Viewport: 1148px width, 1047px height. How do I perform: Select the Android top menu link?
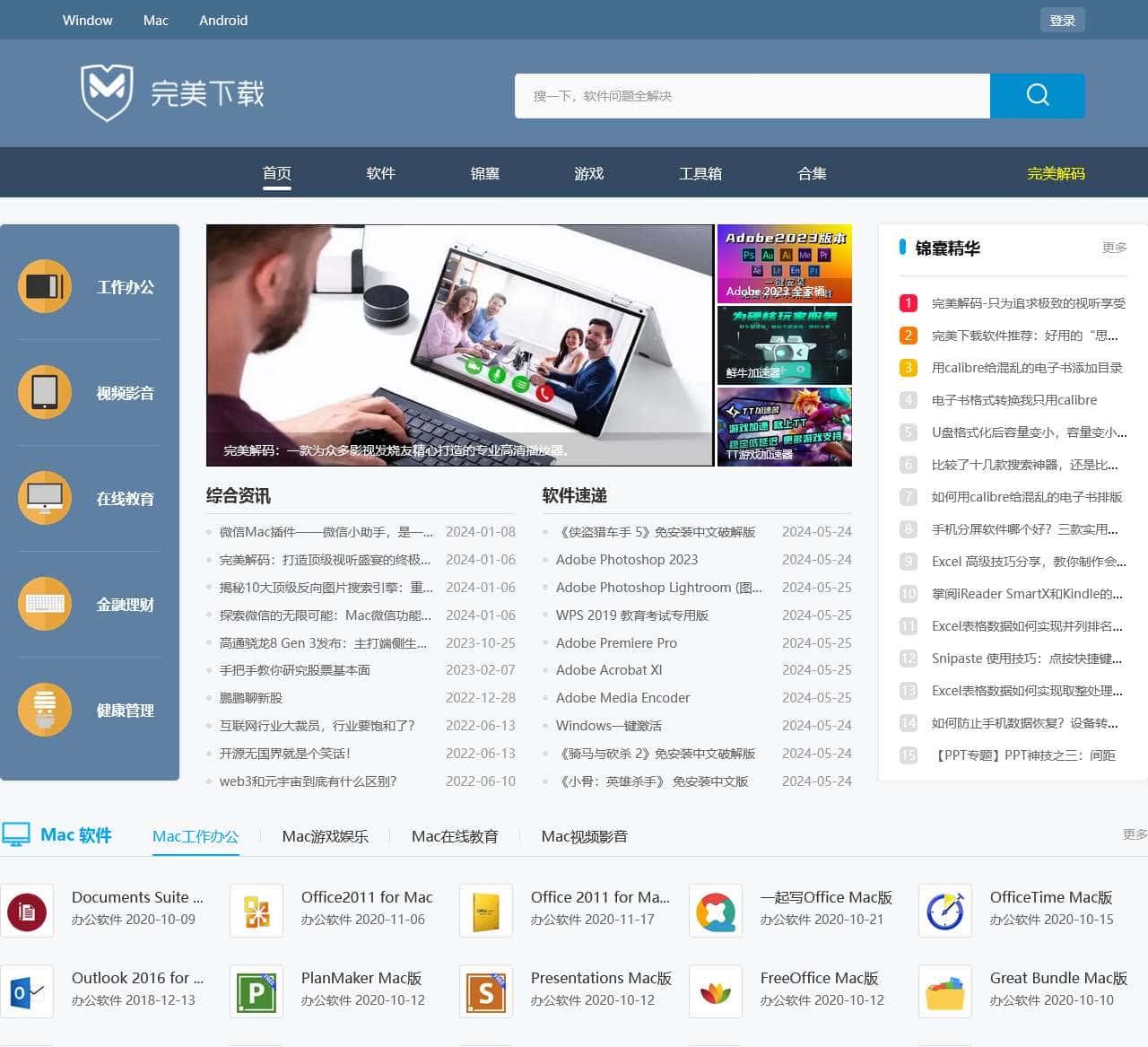point(223,20)
